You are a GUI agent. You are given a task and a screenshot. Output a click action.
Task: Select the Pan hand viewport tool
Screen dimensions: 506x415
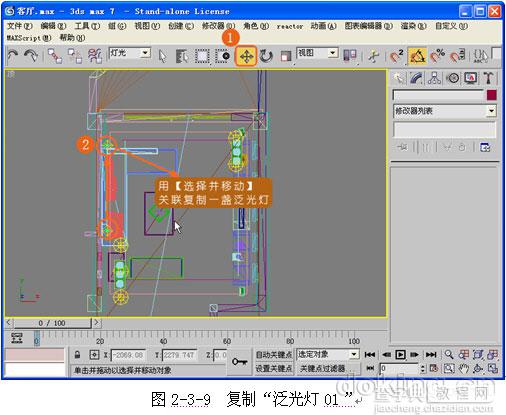pos(463,368)
